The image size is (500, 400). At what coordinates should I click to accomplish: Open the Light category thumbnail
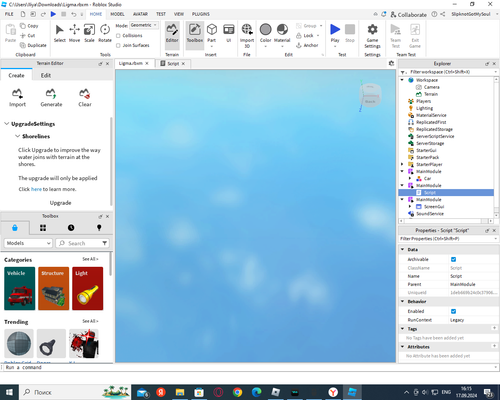click(x=88, y=288)
